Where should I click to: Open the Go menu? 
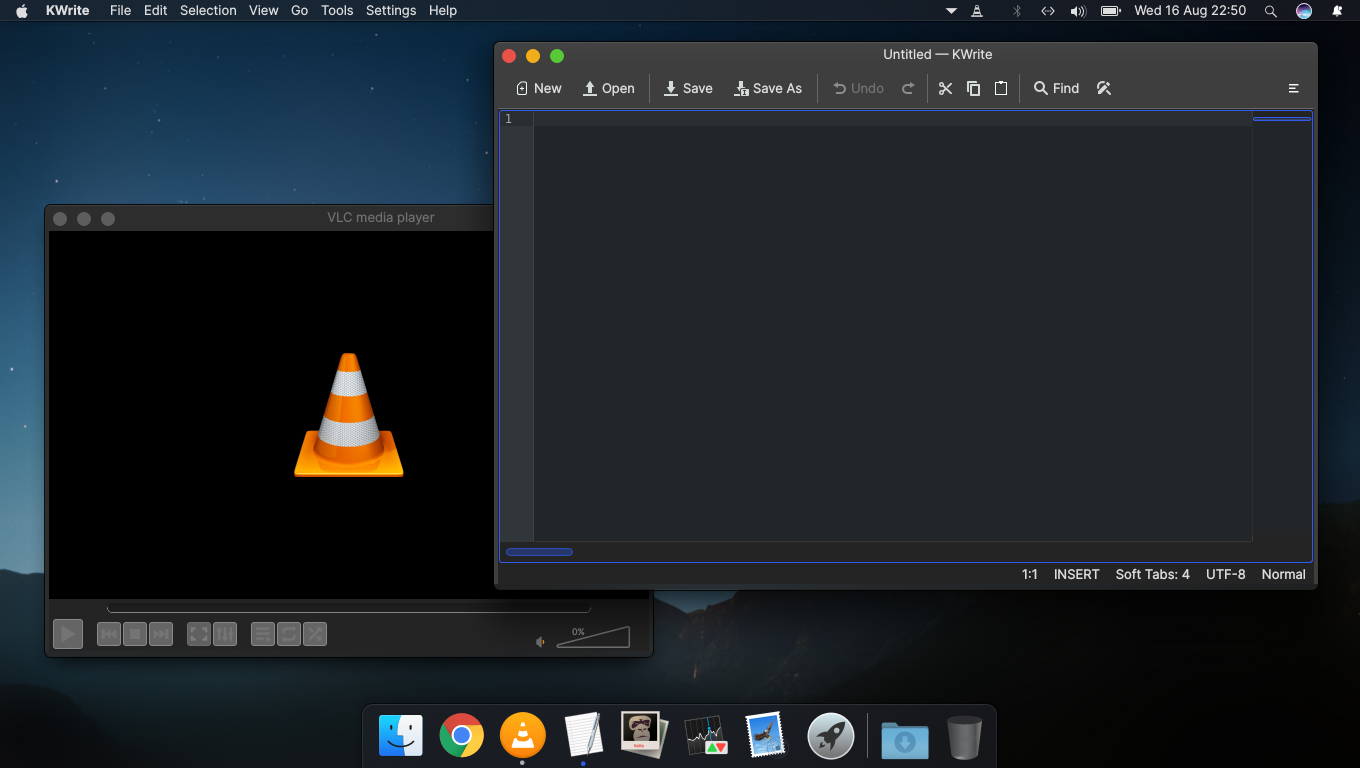point(300,10)
